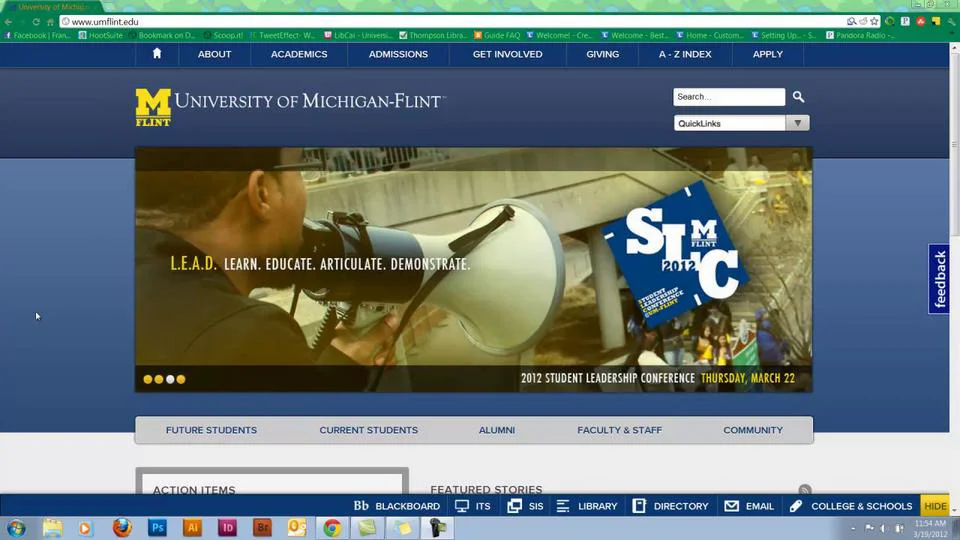This screenshot has height=540, width=960.
Task: Open Email from the bottom toolbar
Action: pos(749,506)
